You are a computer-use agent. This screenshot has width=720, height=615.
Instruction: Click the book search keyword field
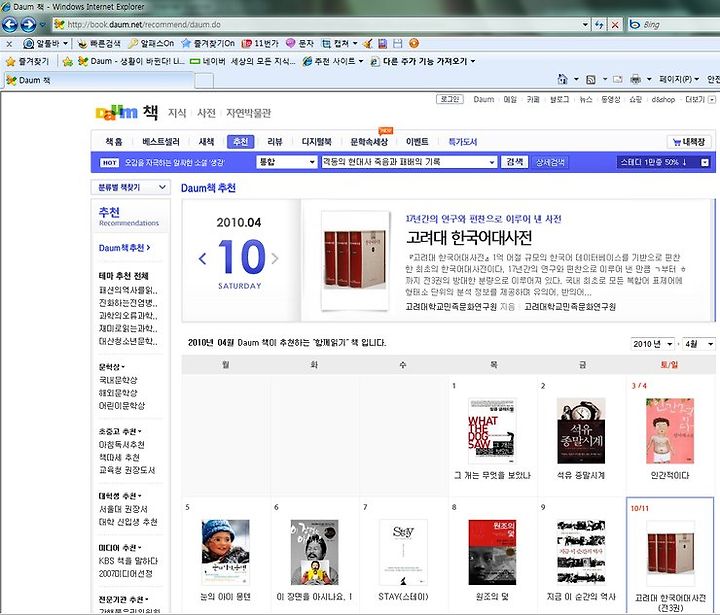[409, 162]
